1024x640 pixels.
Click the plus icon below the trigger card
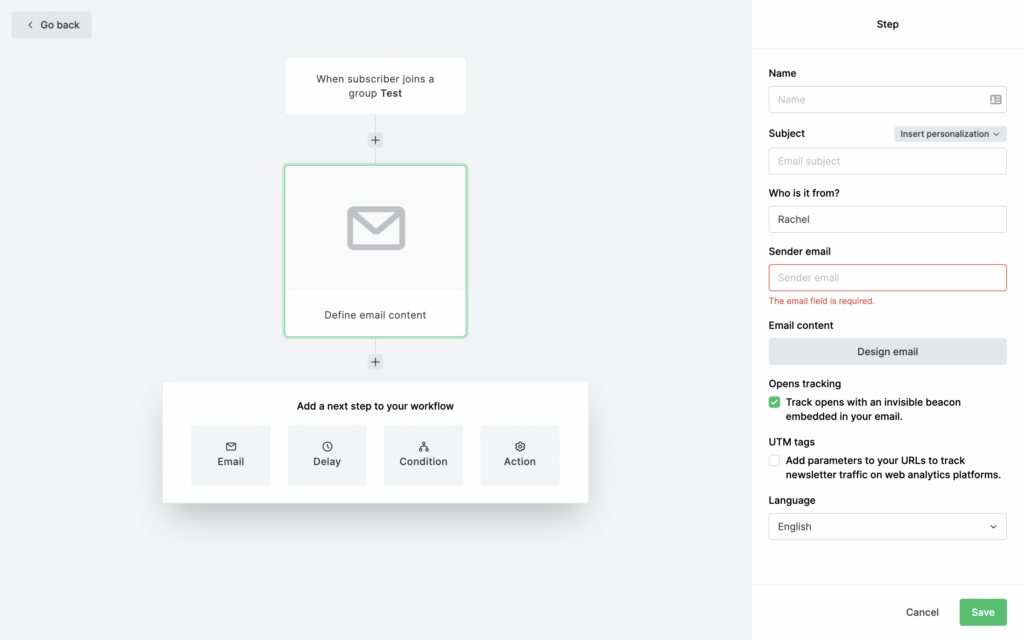coord(376,140)
